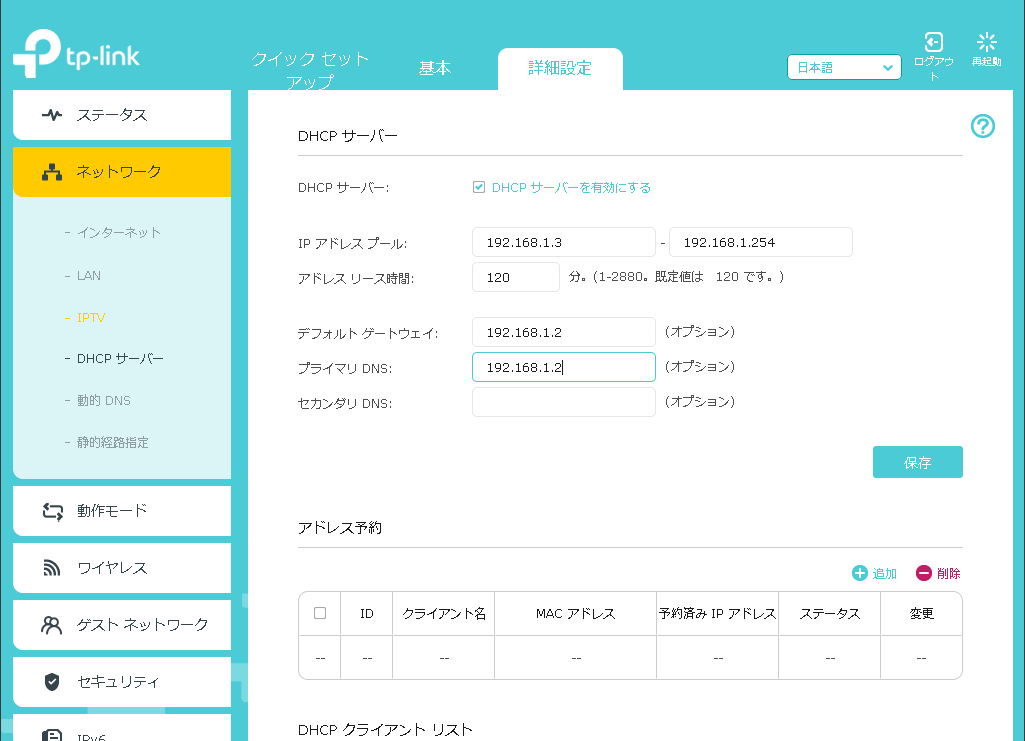The image size is (1025, 741).
Task: Click the logout icon in header
Action: 933,42
